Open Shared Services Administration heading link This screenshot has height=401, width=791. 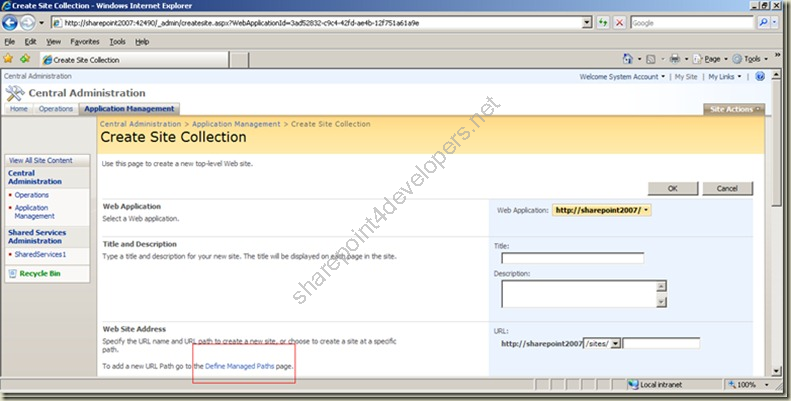point(37,237)
